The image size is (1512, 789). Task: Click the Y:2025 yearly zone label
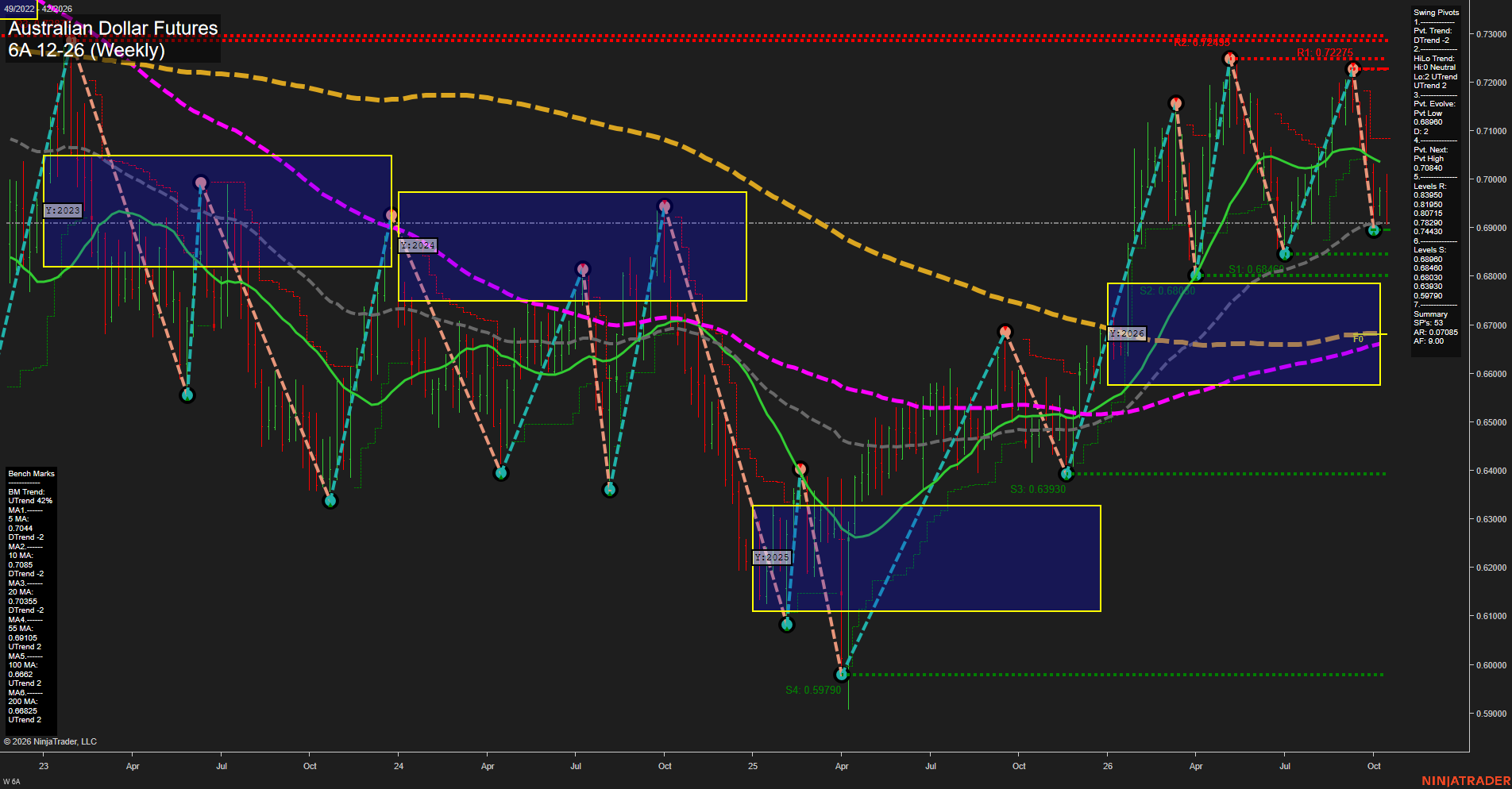pos(772,557)
